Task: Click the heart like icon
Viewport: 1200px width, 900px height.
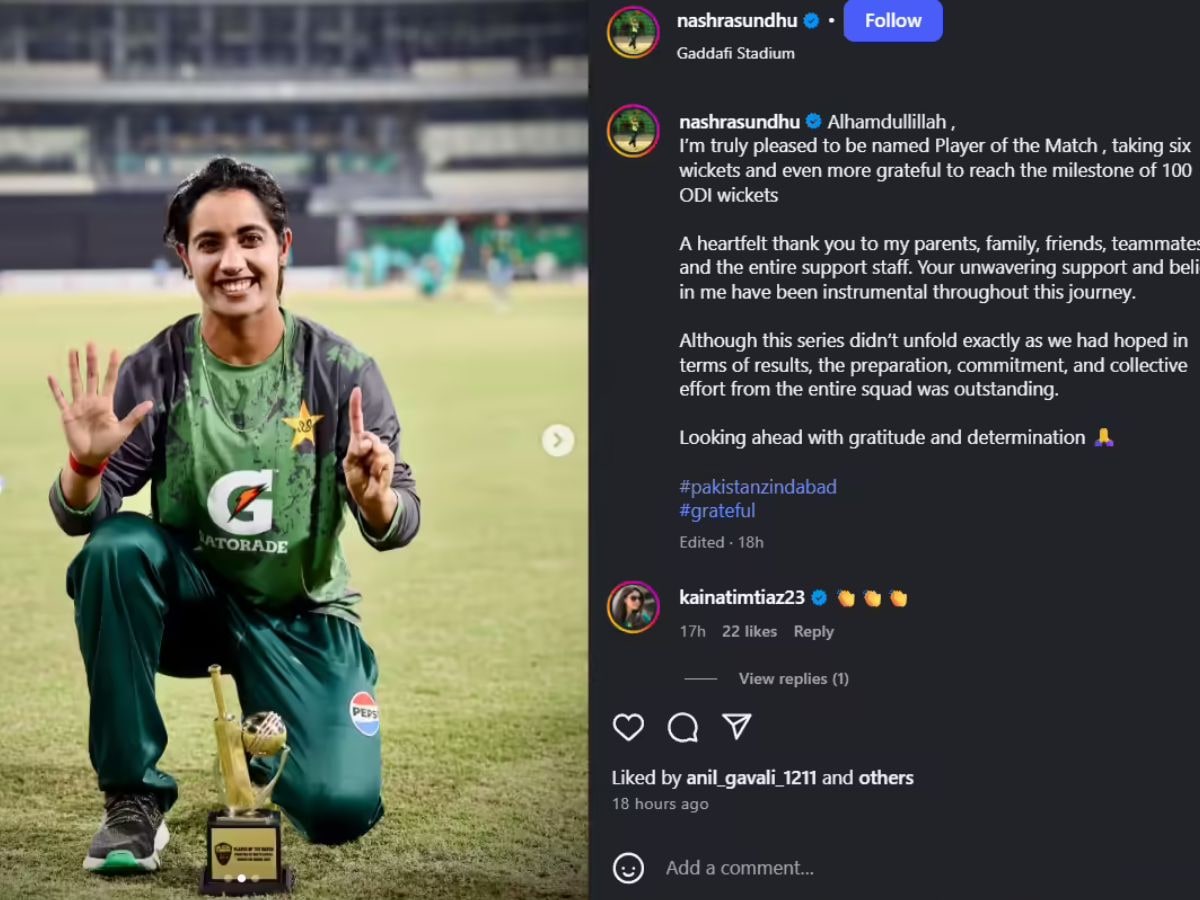Action: click(x=628, y=727)
